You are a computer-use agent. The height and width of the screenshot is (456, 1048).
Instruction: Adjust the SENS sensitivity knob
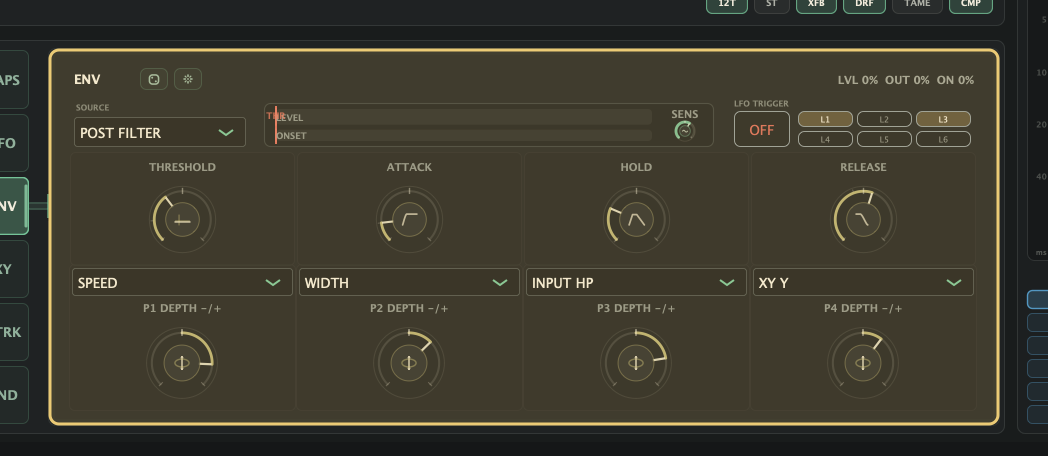coord(684,131)
